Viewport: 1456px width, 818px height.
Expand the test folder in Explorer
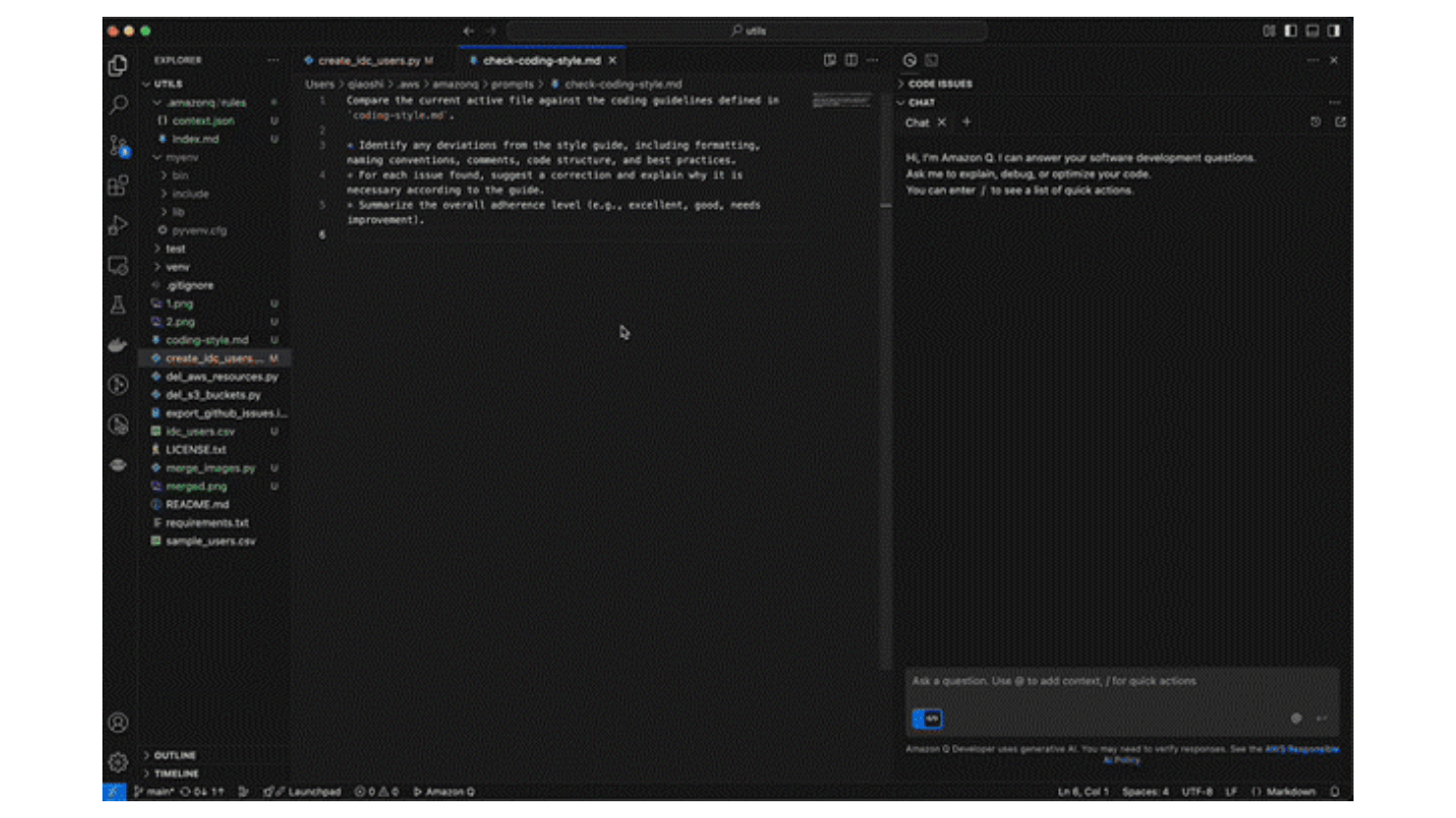point(175,248)
